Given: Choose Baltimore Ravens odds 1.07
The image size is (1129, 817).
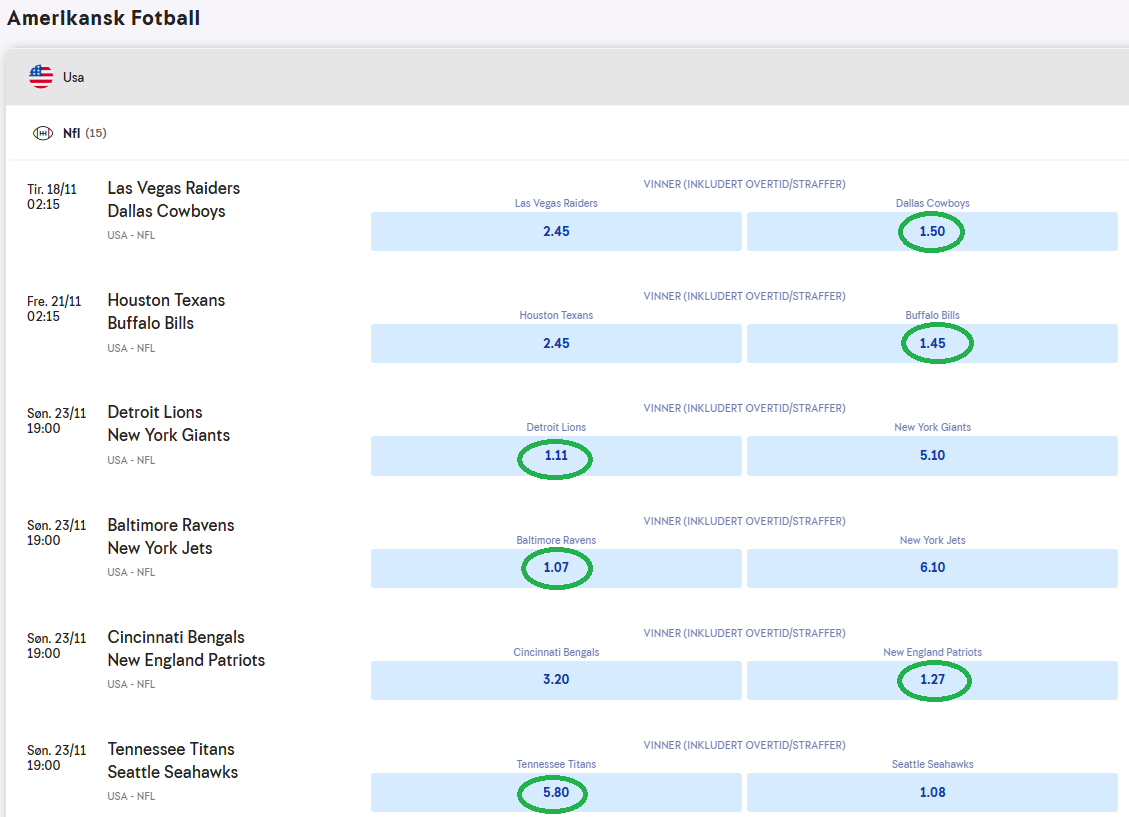Looking at the screenshot, I should click(x=556, y=568).
